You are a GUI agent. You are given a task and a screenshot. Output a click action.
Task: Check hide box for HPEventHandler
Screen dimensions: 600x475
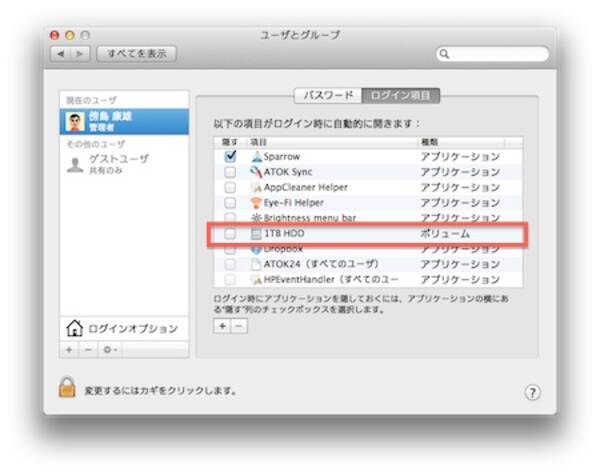click(230, 280)
